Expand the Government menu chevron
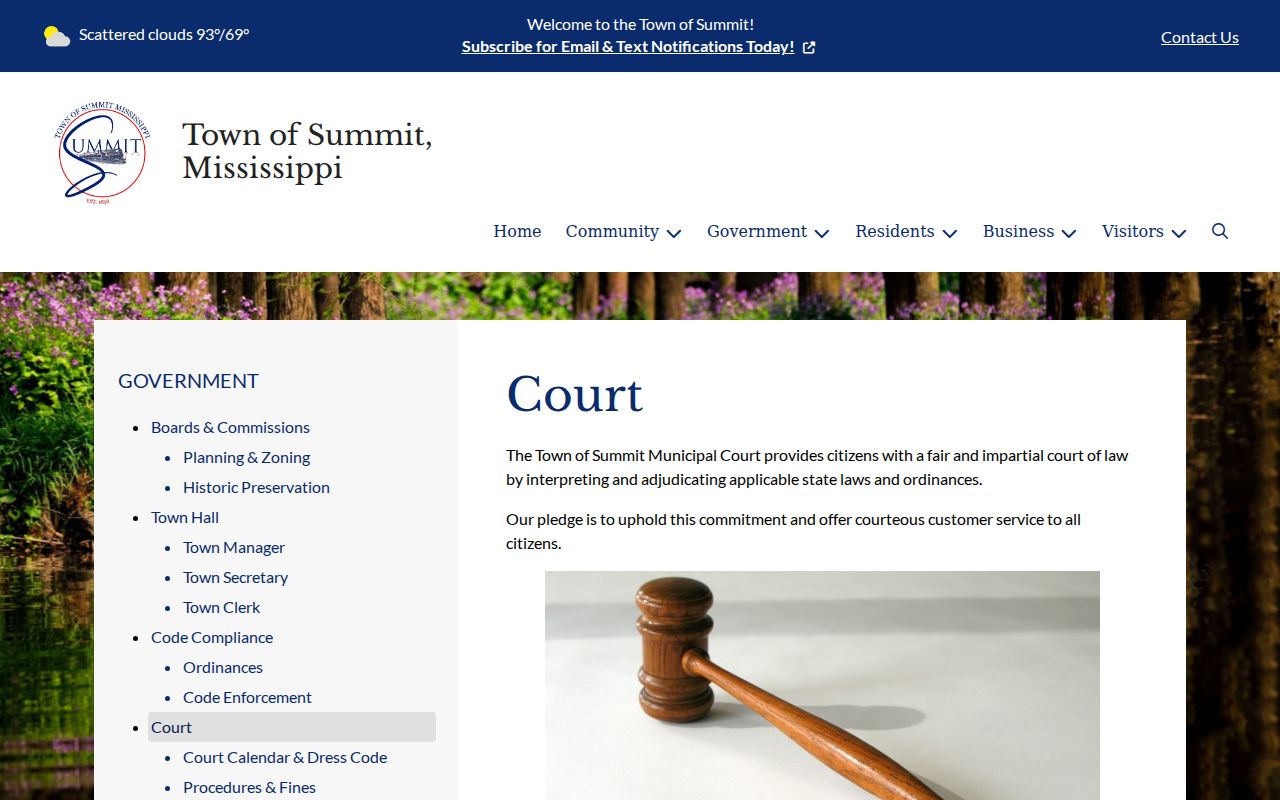This screenshot has height=800, width=1280. (822, 233)
